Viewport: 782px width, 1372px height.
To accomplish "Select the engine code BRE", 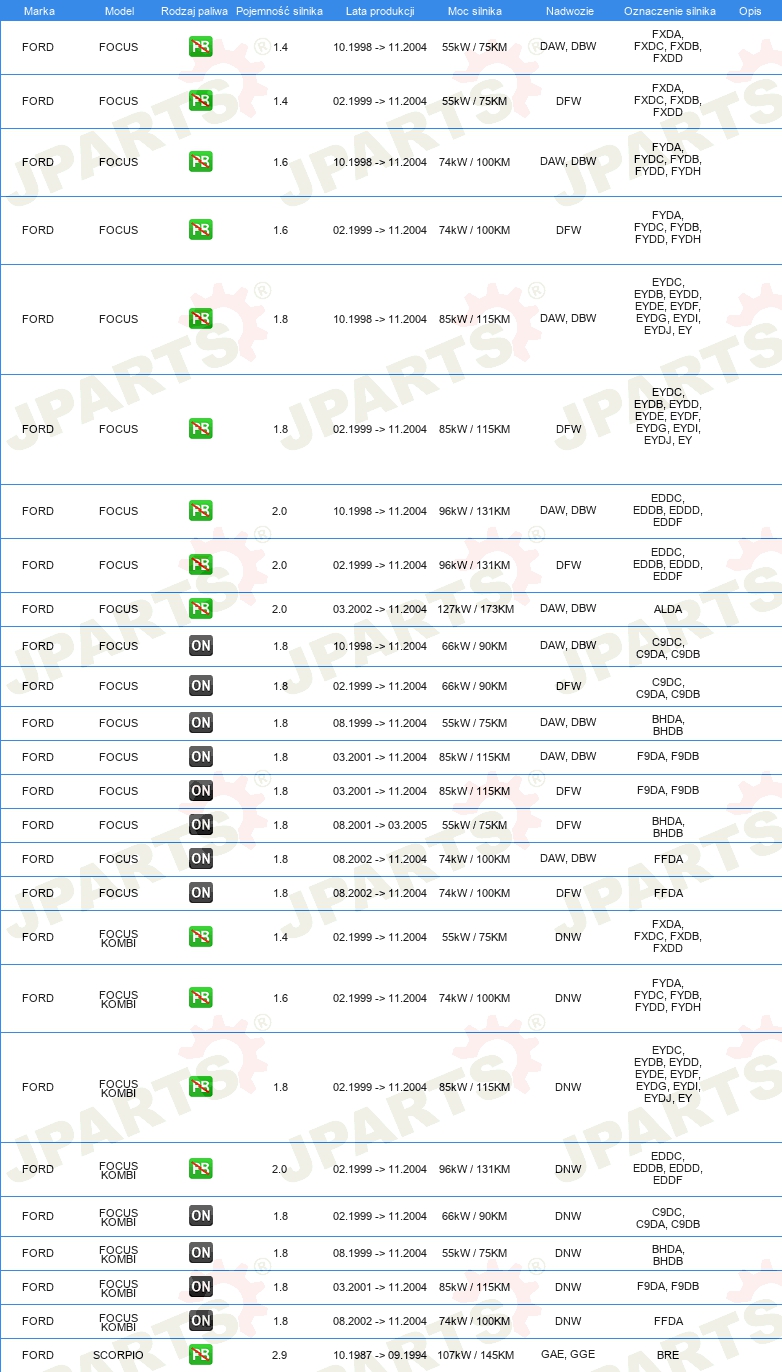I will coord(668,1355).
